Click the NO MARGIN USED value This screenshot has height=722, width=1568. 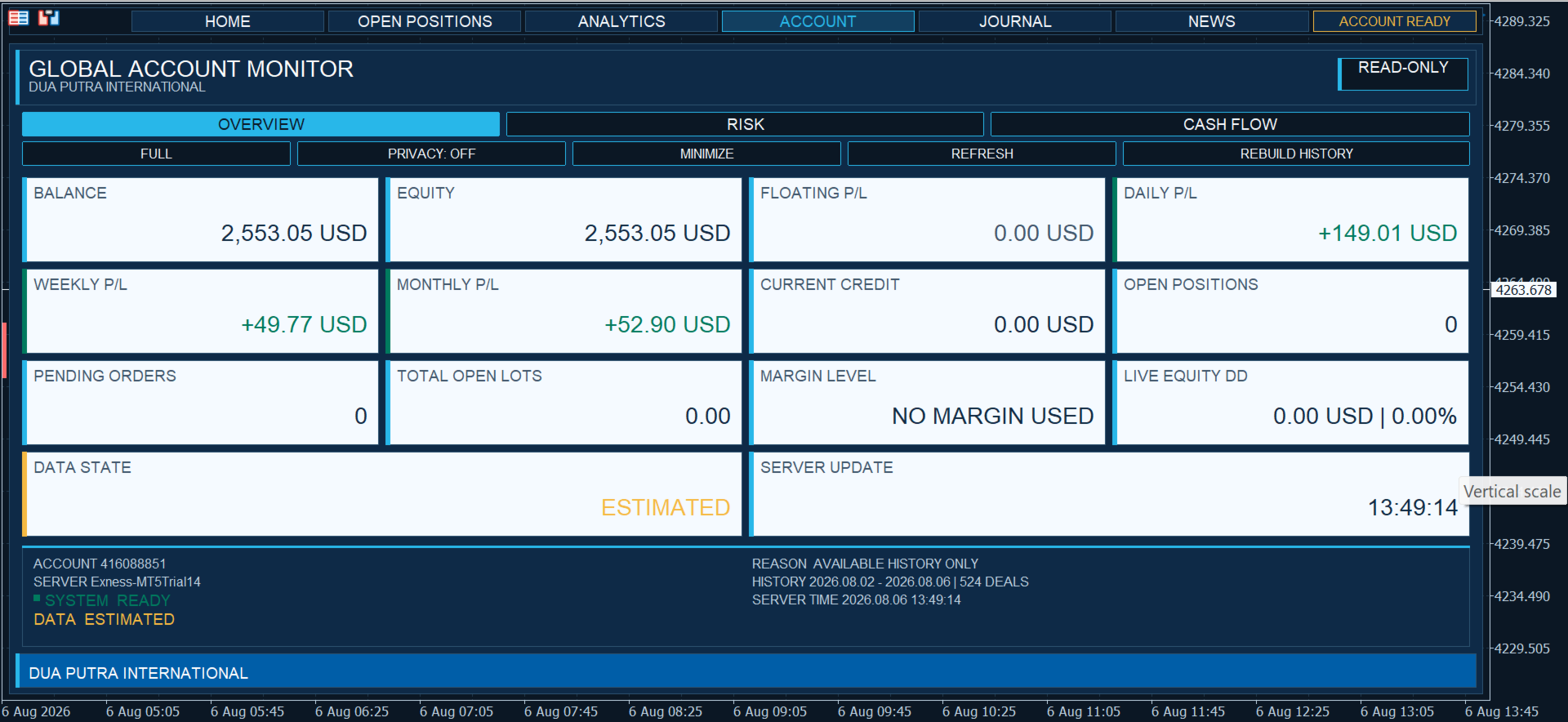(x=992, y=417)
